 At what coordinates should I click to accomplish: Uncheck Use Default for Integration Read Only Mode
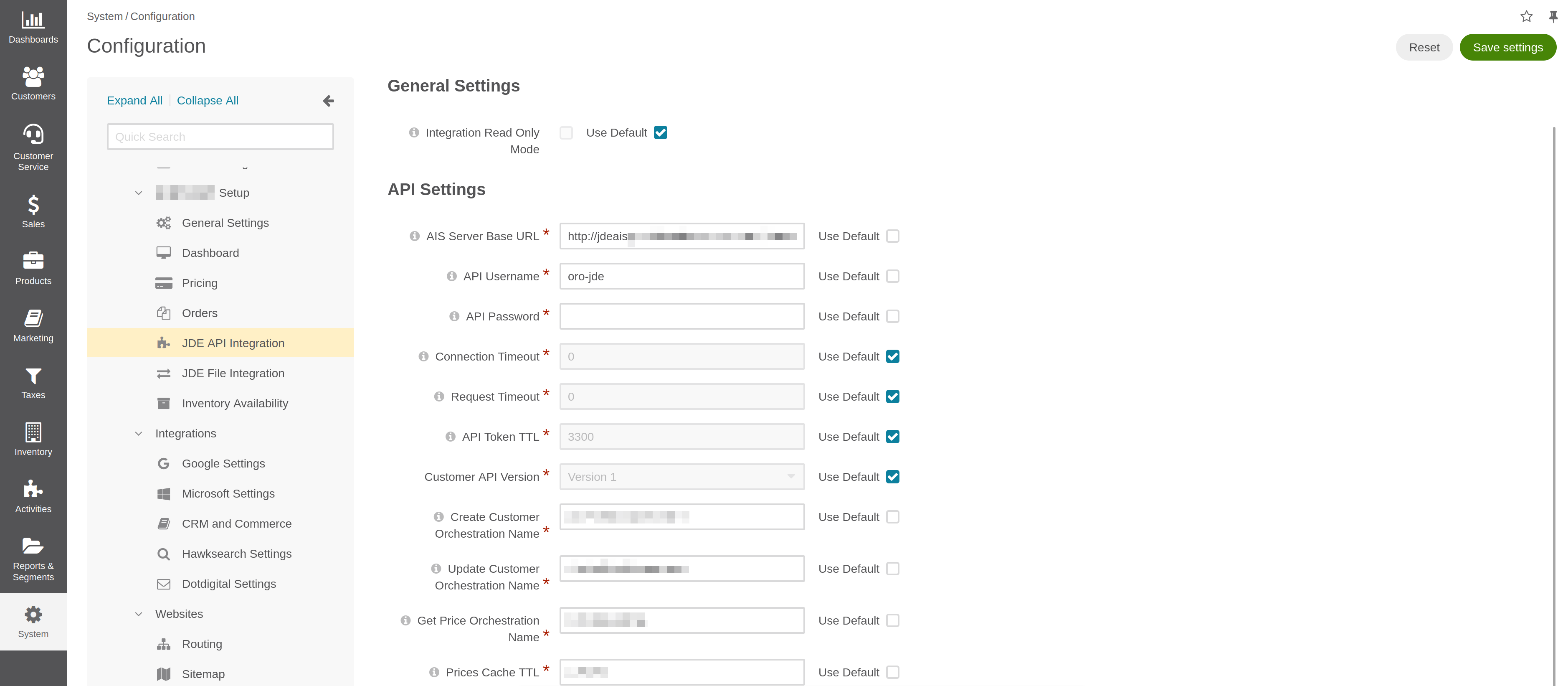point(661,132)
